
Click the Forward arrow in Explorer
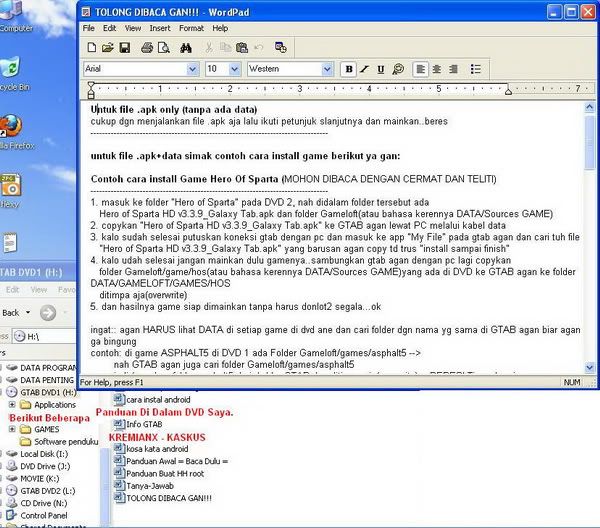pos(48,313)
